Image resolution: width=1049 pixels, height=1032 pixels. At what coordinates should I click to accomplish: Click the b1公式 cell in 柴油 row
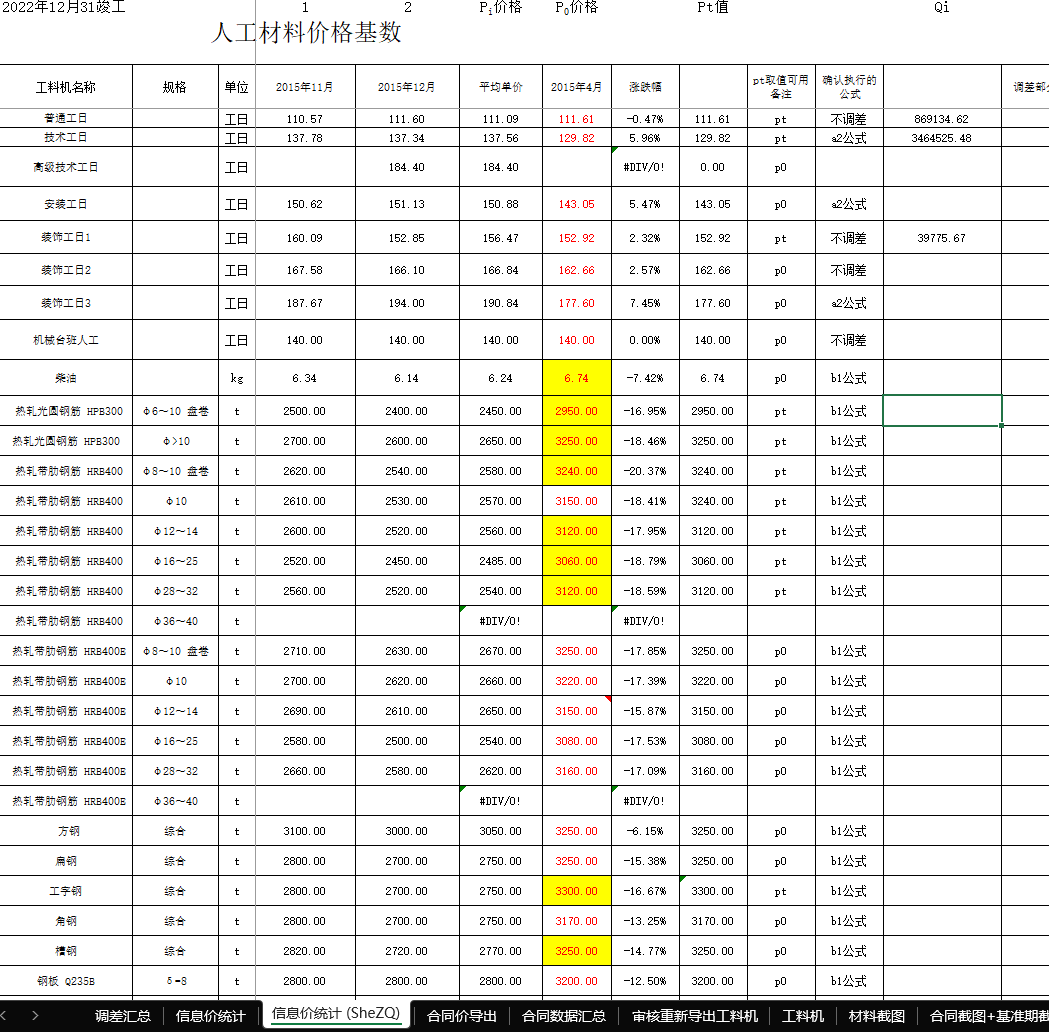pyautogui.click(x=849, y=378)
